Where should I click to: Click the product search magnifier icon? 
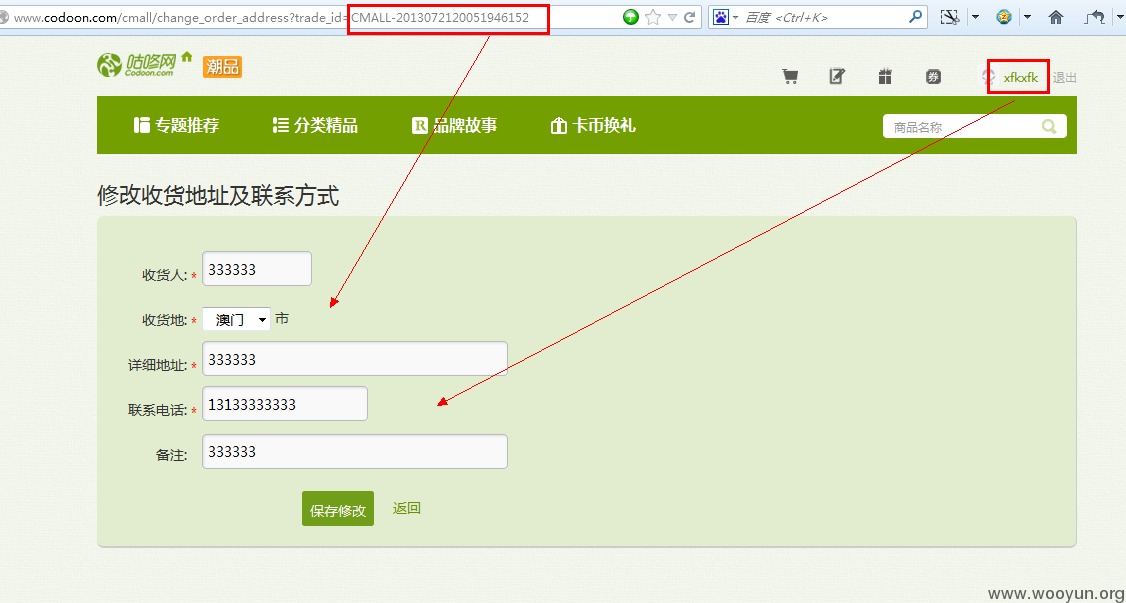tap(1049, 127)
